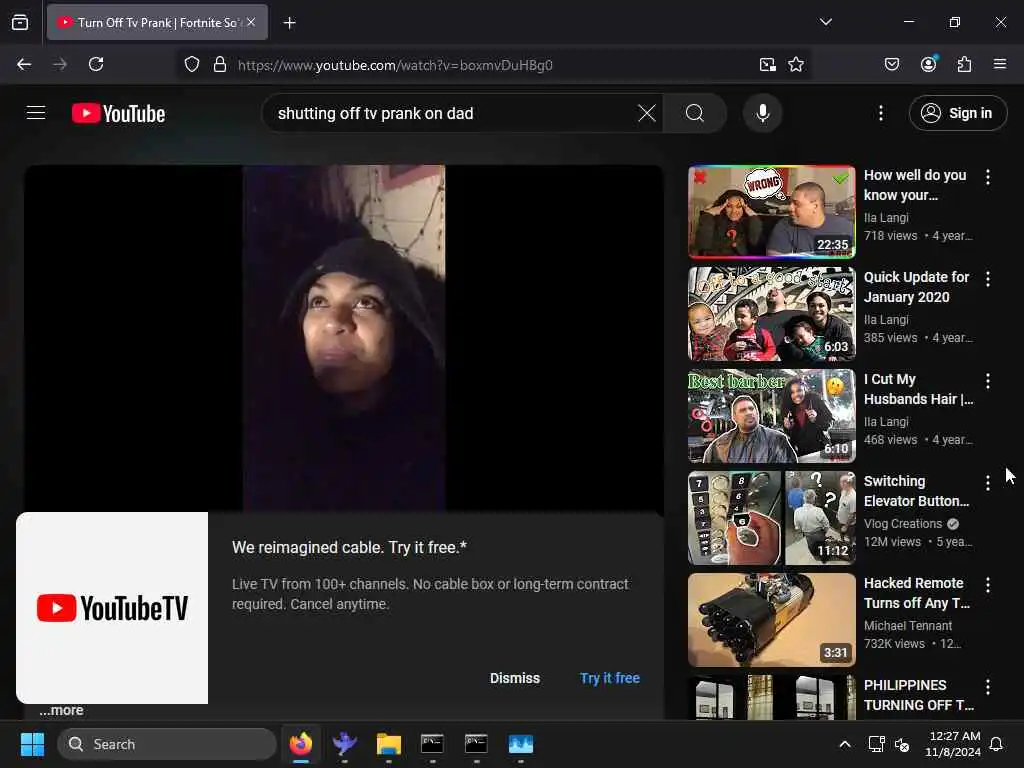Viewport: 1024px width, 768px height.
Task: Open the list all tabs dropdown
Action: [x=825, y=22]
